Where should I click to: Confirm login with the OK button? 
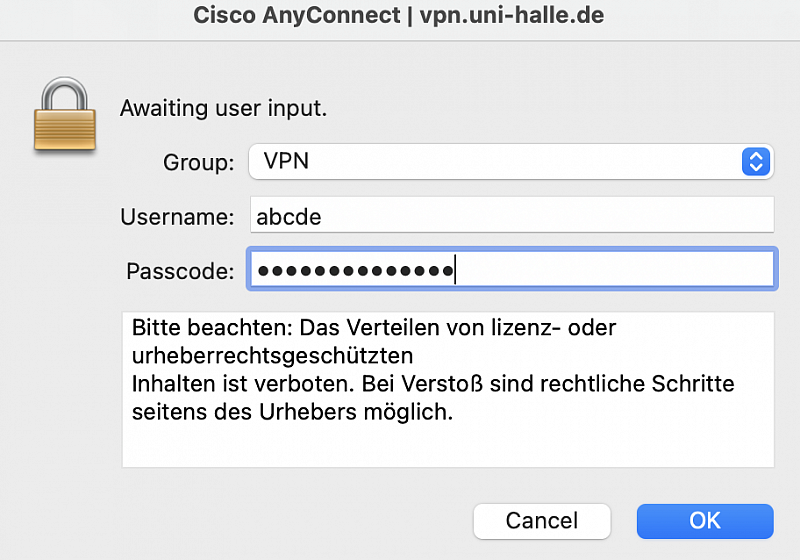click(705, 521)
